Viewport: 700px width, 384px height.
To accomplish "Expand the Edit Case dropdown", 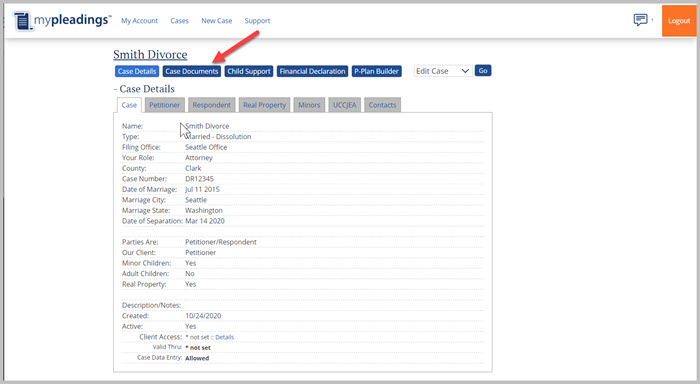I will click(x=442, y=71).
